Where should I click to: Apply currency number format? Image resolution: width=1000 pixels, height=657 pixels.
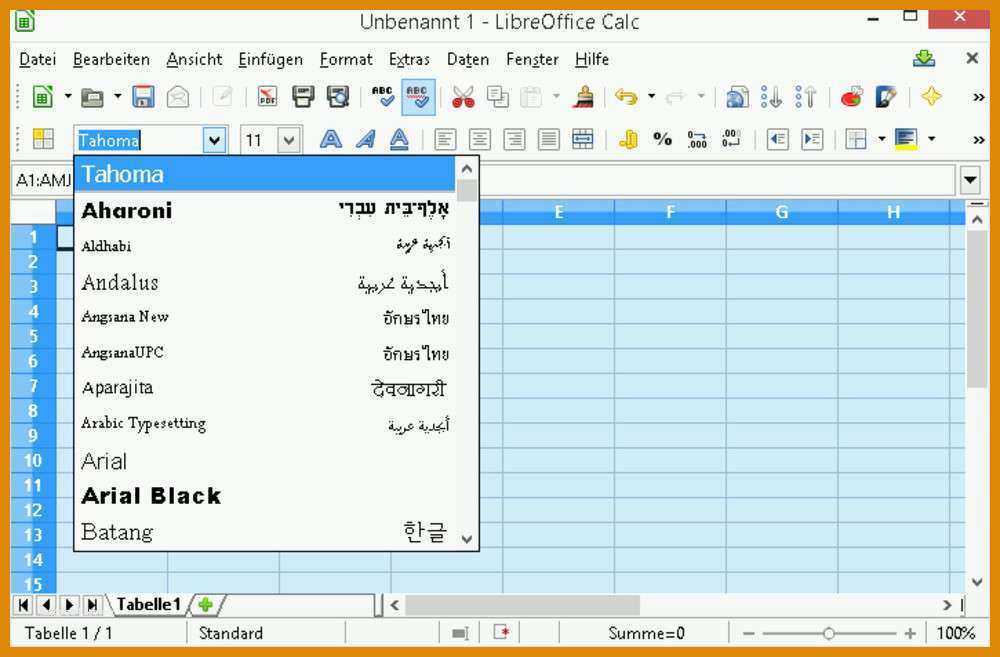(628, 139)
